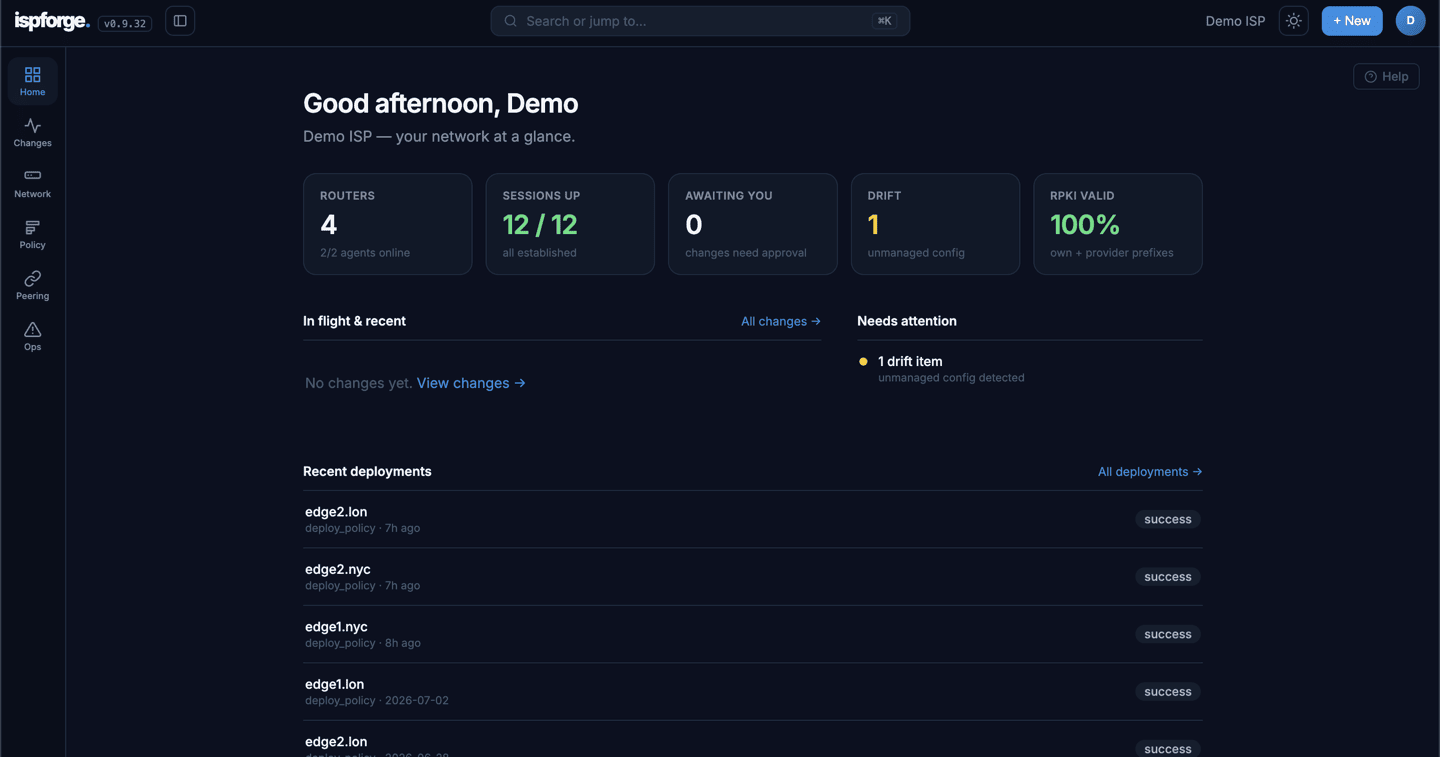Open Policy section in sidebar

32,234
